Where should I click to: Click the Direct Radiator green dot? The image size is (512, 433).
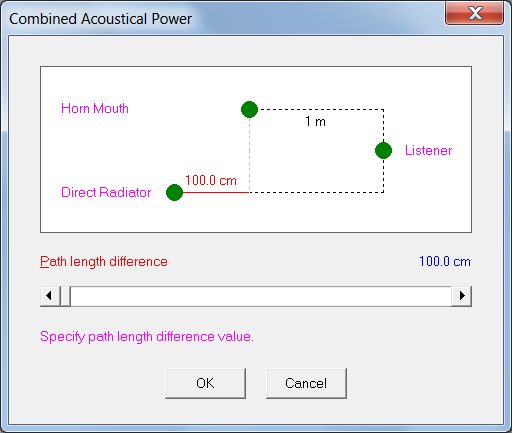tap(174, 192)
